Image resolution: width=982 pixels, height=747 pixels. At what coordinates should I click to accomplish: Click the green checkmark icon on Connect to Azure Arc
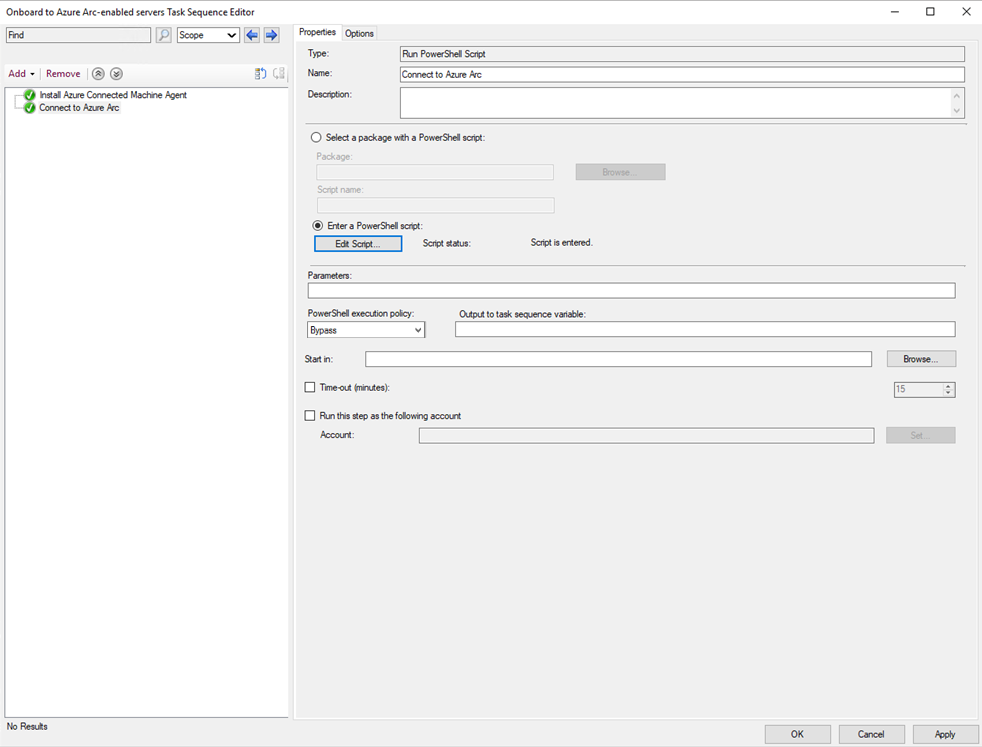pyautogui.click(x=28, y=107)
